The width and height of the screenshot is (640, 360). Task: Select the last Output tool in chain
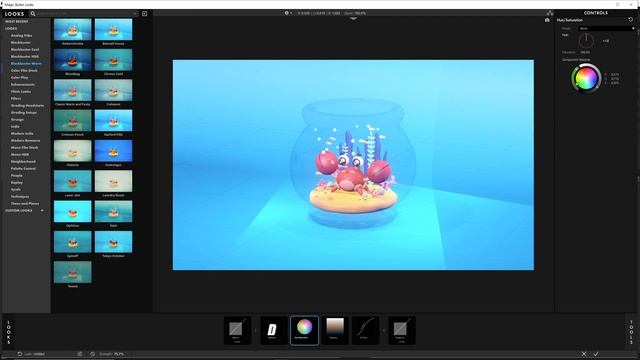click(x=401, y=330)
